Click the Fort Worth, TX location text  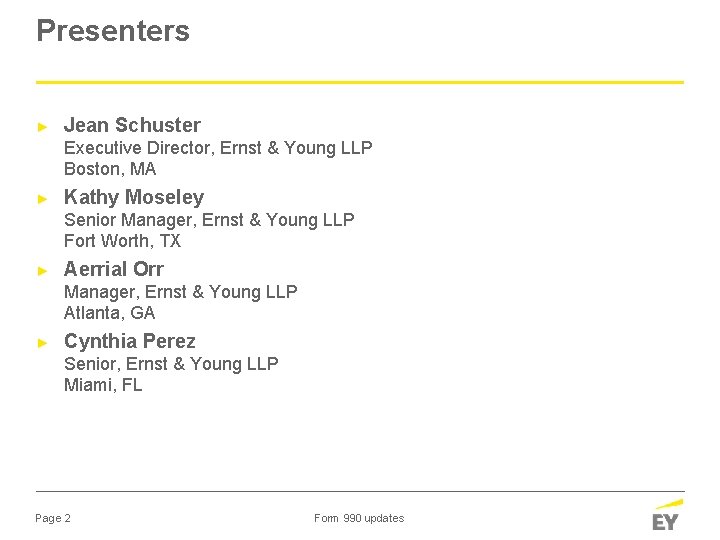(x=122, y=241)
